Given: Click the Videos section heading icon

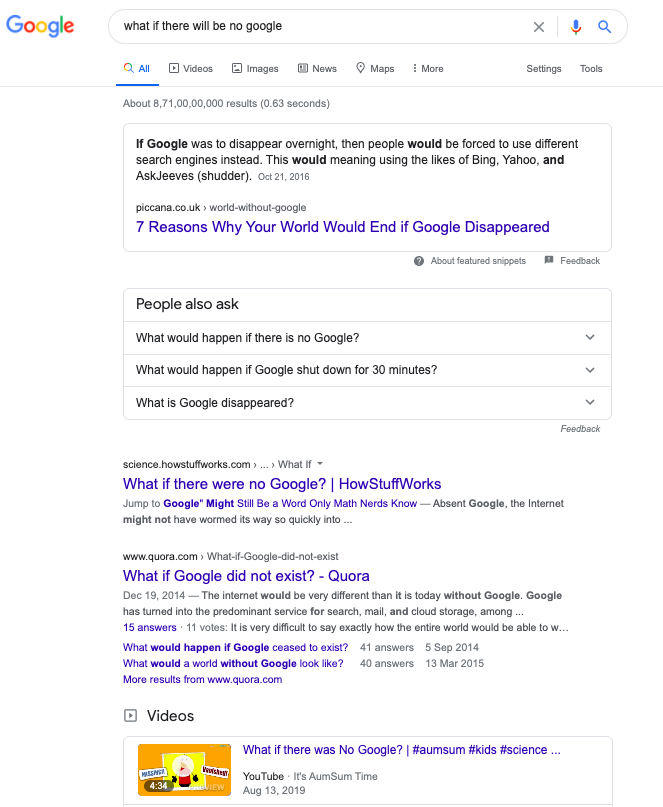Looking at the screenshot, I should click(x=130, y=716).
